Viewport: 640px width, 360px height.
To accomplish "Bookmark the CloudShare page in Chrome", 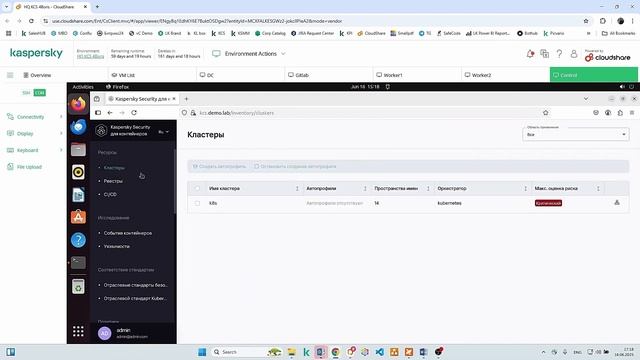I will [586, 21].
